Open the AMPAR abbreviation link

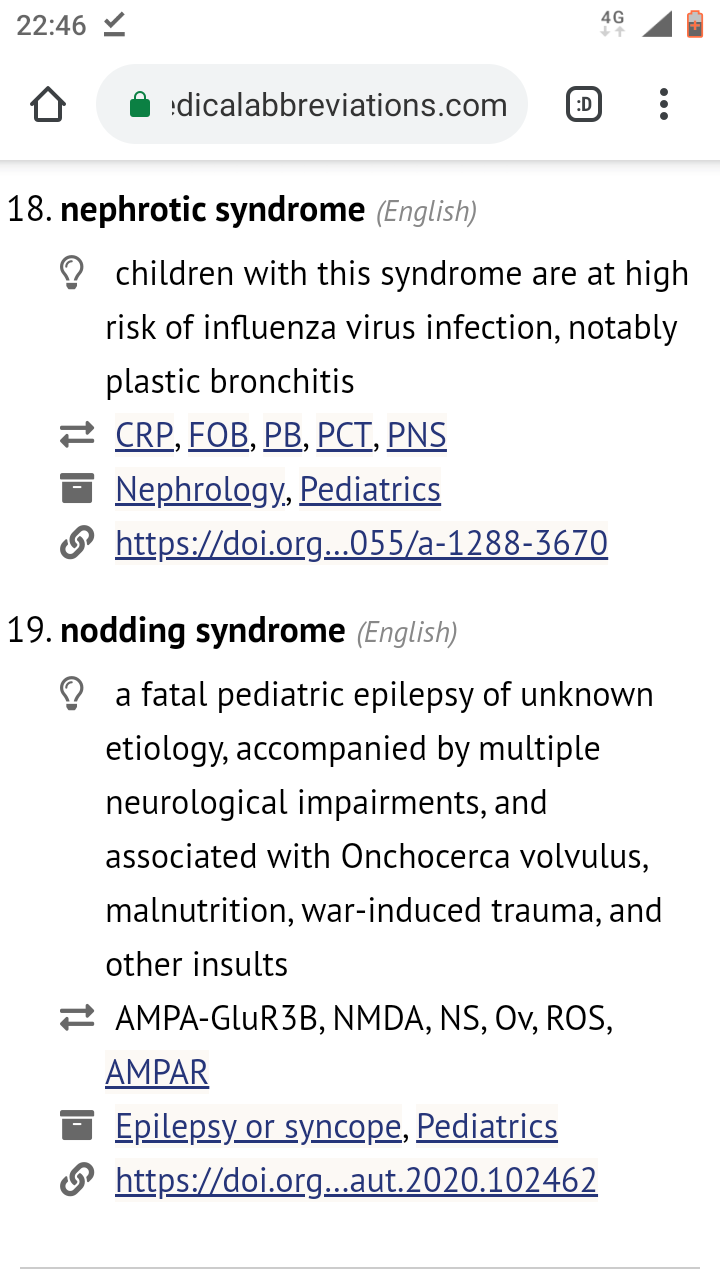point(157,1073)
